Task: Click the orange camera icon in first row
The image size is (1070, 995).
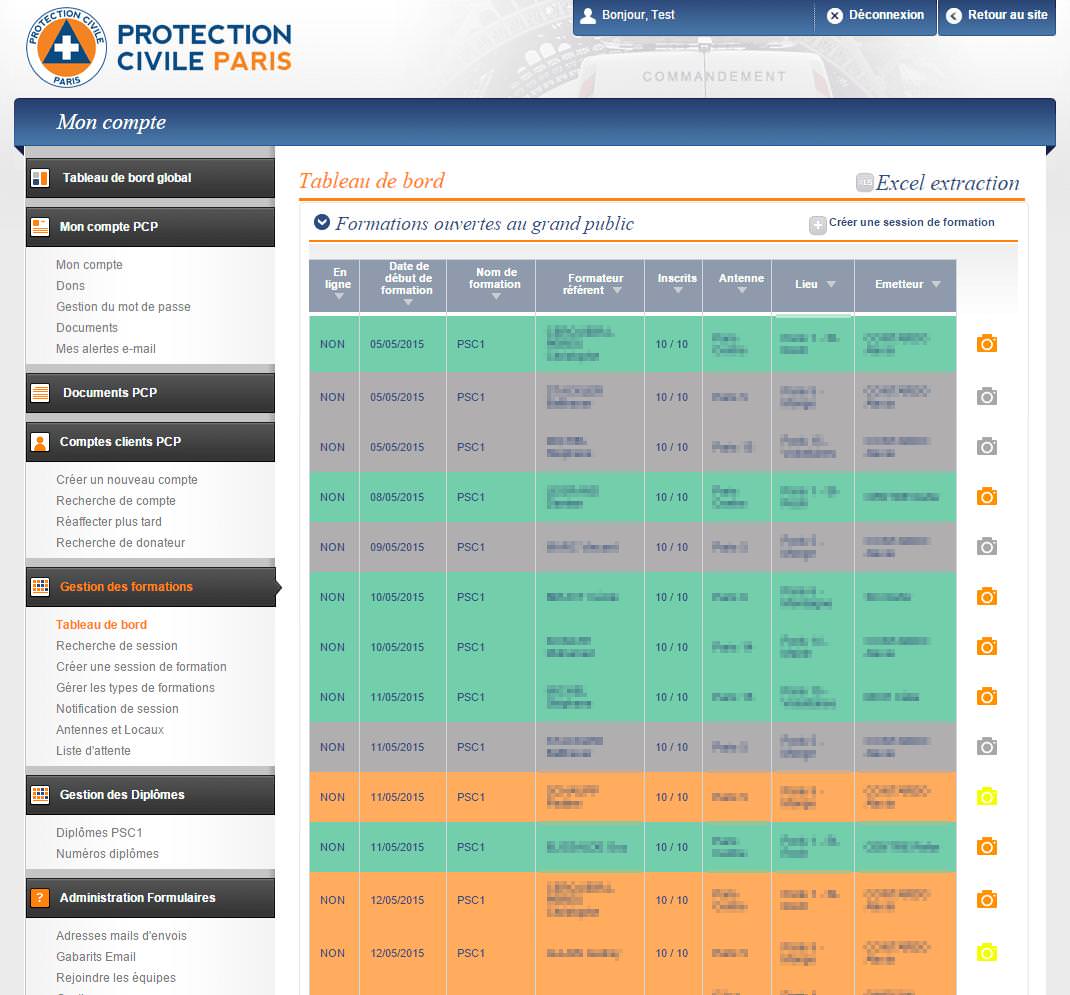Action: point(986,344)
